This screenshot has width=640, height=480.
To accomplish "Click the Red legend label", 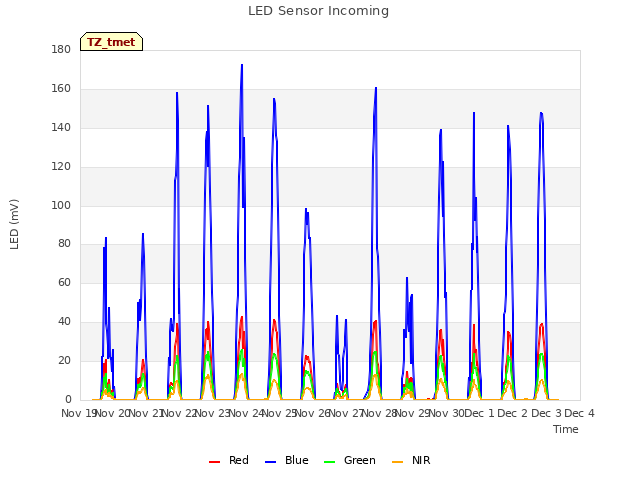I will pos(239,460).
